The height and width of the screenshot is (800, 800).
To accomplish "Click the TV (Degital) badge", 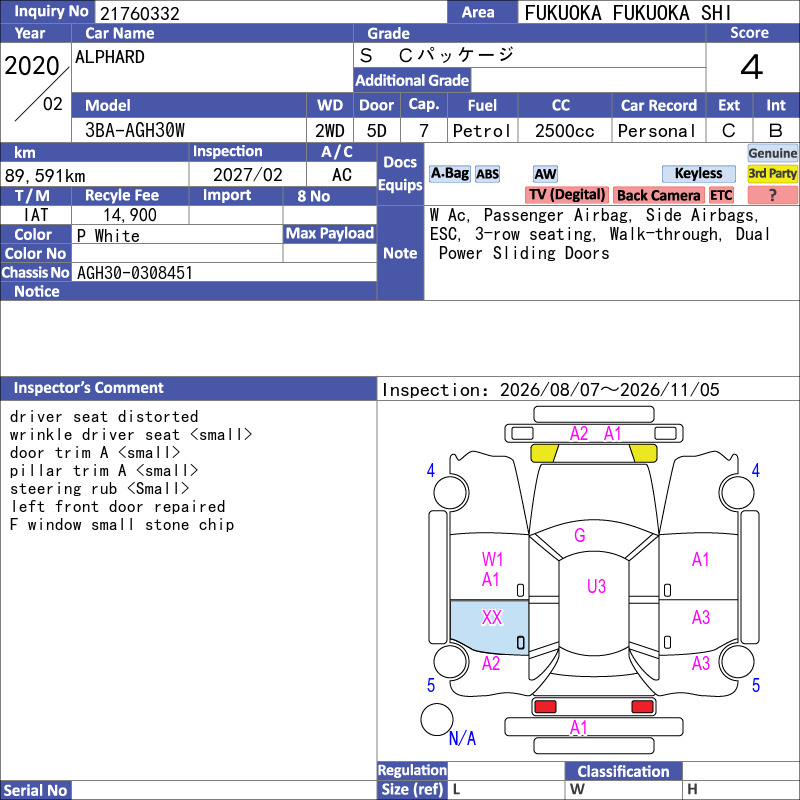I will (x=567, y=195).
